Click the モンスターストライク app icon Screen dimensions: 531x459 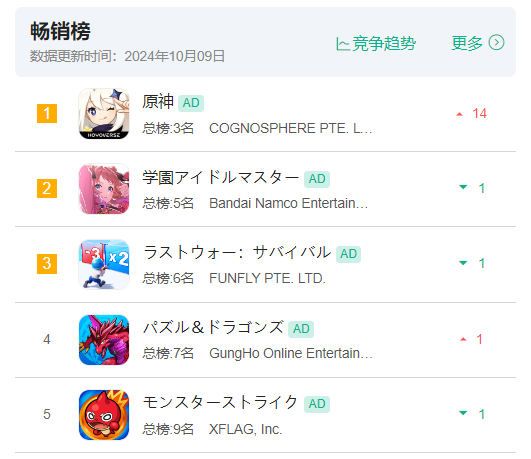[x=104, y=415]
